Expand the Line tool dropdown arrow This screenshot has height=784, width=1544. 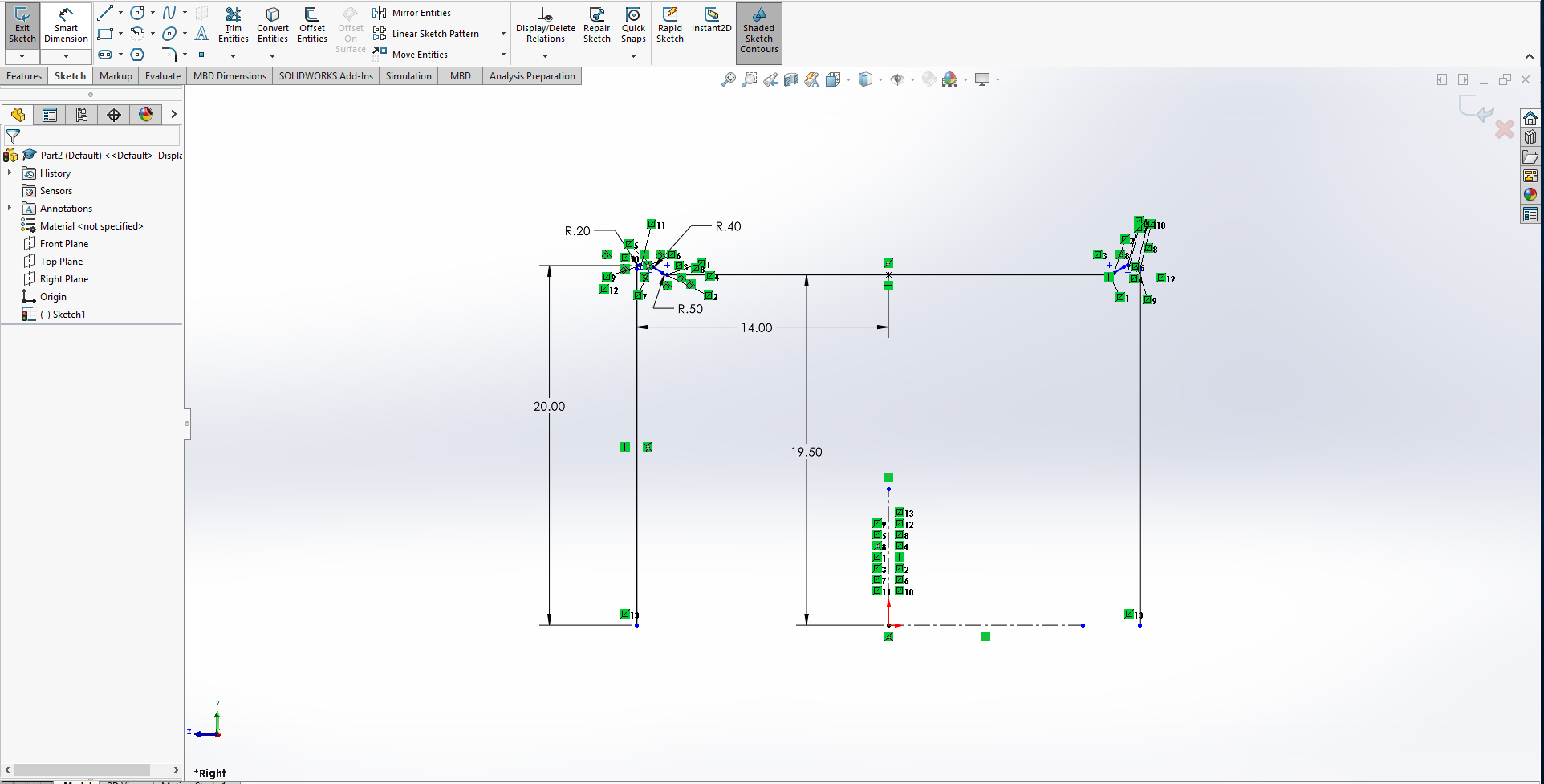(120, 13)
